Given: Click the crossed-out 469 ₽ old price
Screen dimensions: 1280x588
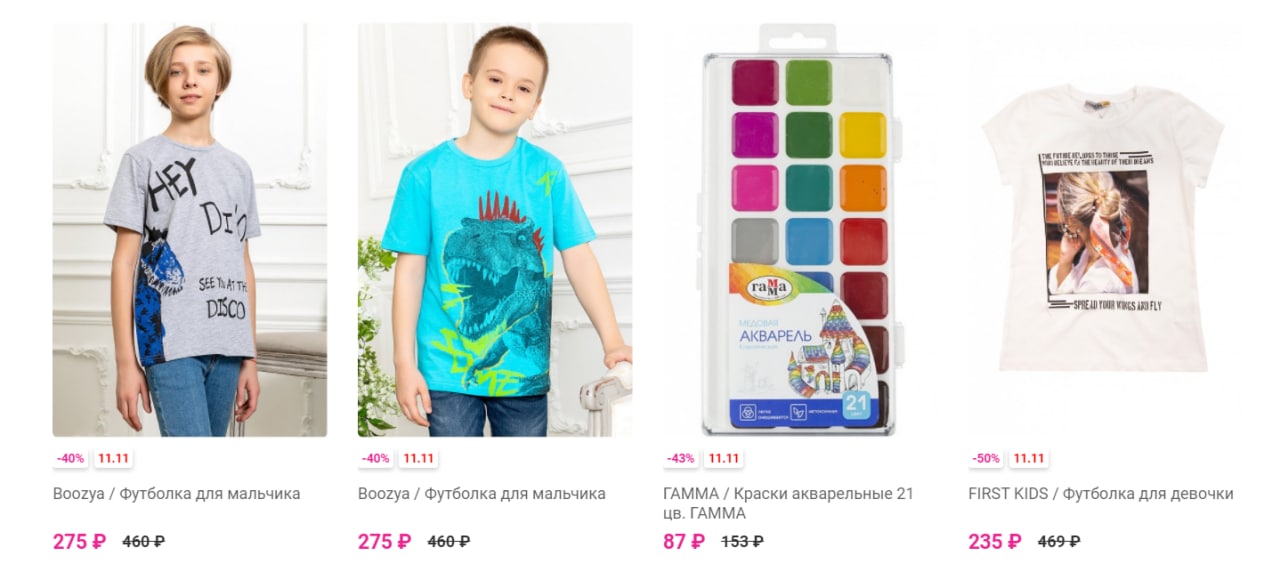Looking at the screenshot, I should click(x=1059, y=542).
